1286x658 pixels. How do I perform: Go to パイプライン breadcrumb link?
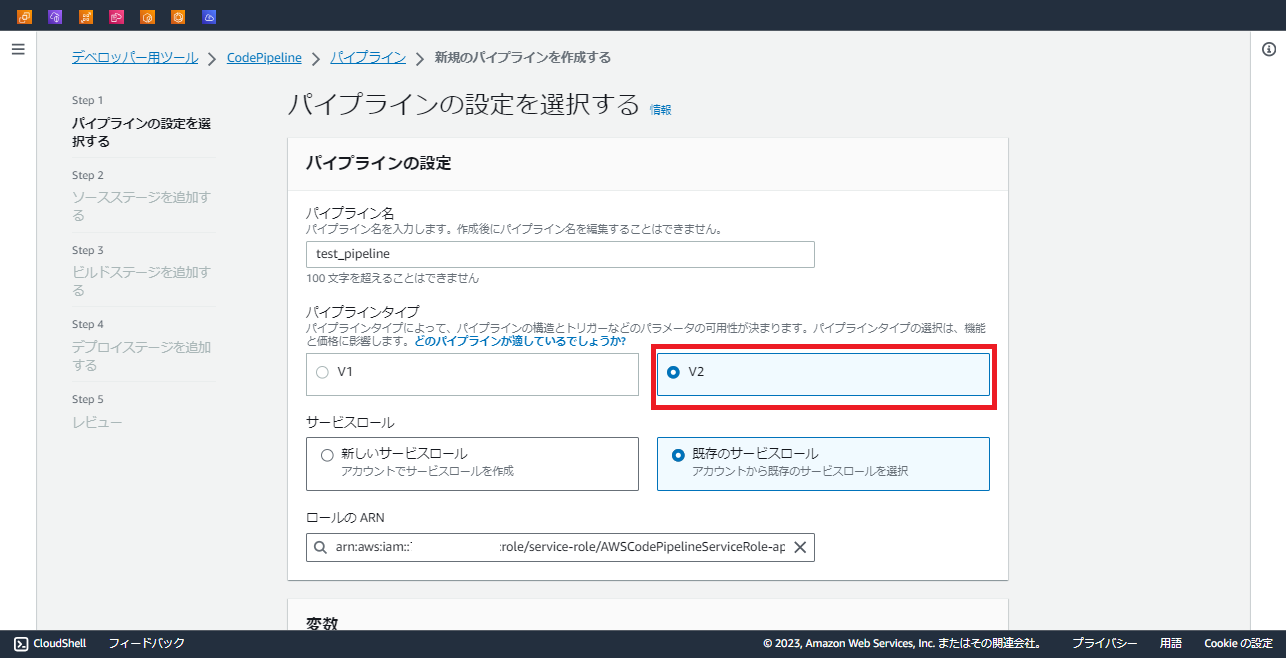click(368, 58)
